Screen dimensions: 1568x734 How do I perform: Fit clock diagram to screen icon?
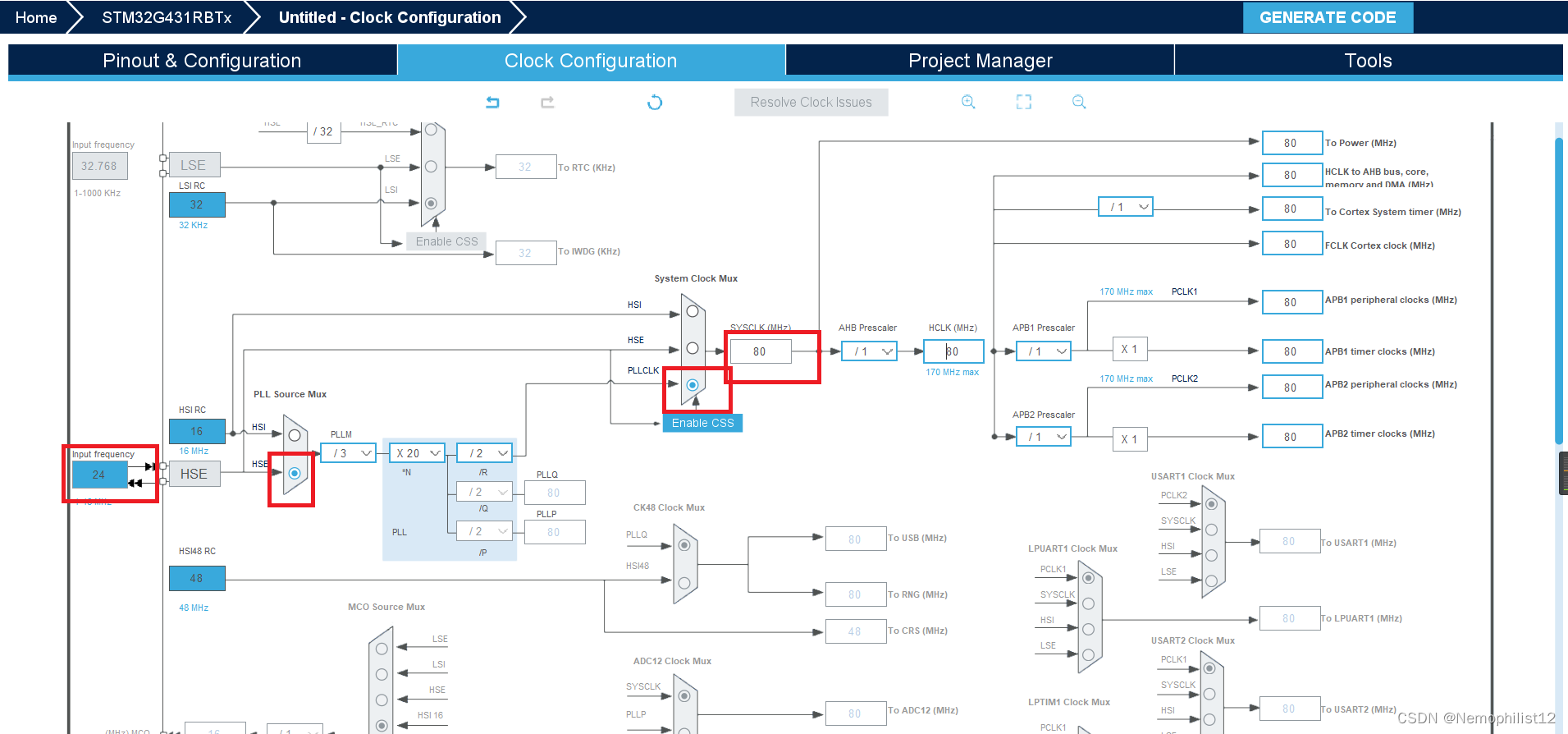1024,102
